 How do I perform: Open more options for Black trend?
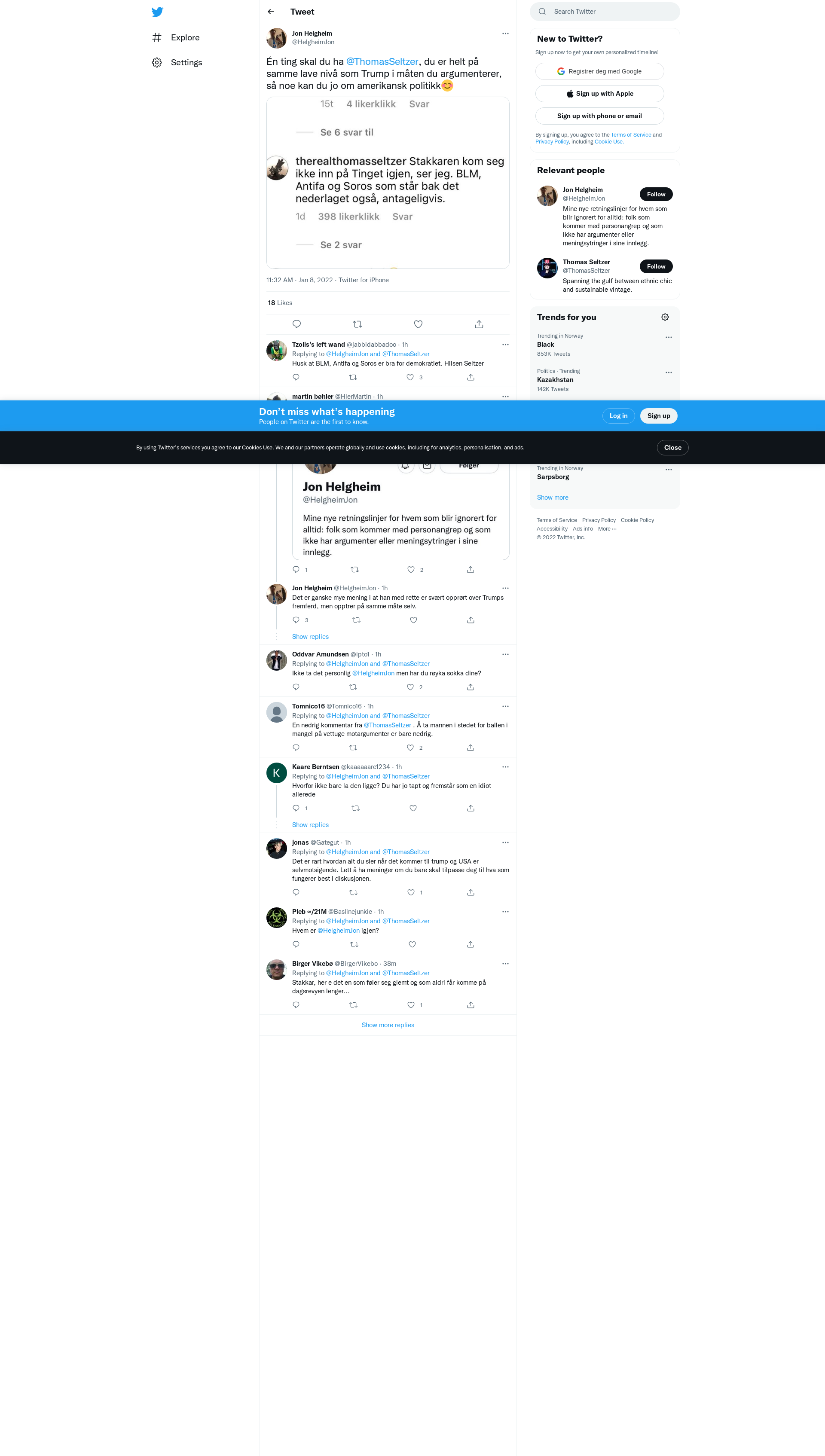coord(668,337)
